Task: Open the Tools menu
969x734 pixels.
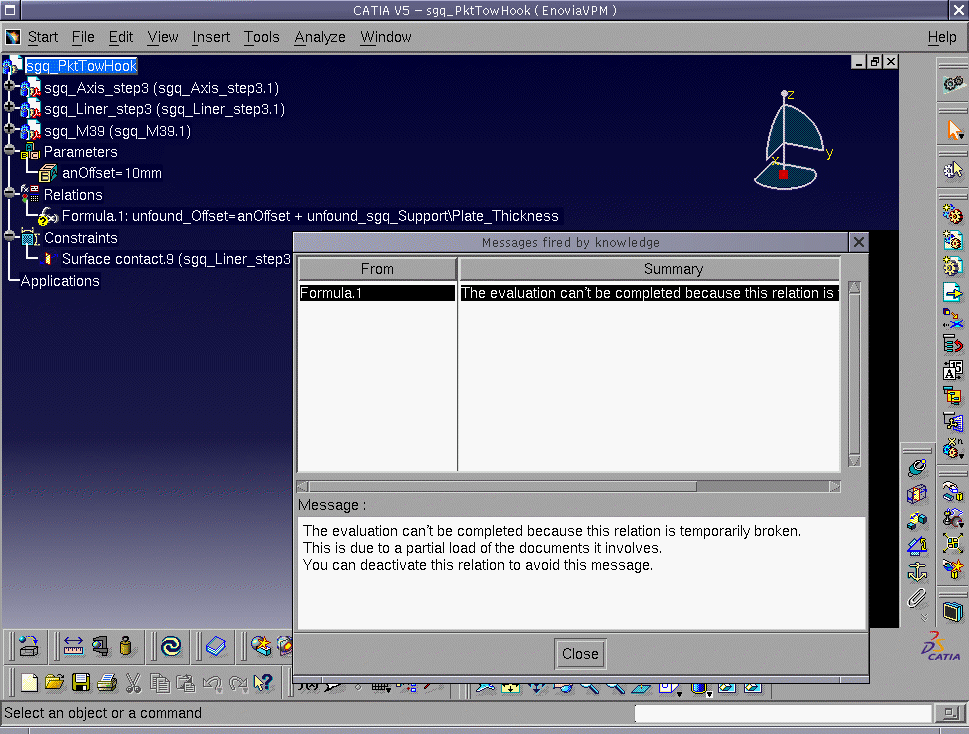Action: [x=261, y=37]
